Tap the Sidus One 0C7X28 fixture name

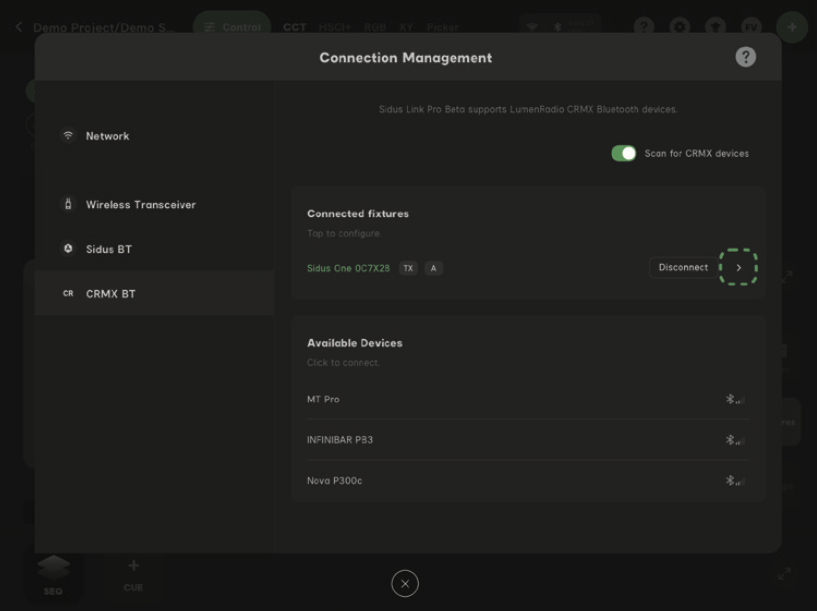click(348, 268)
